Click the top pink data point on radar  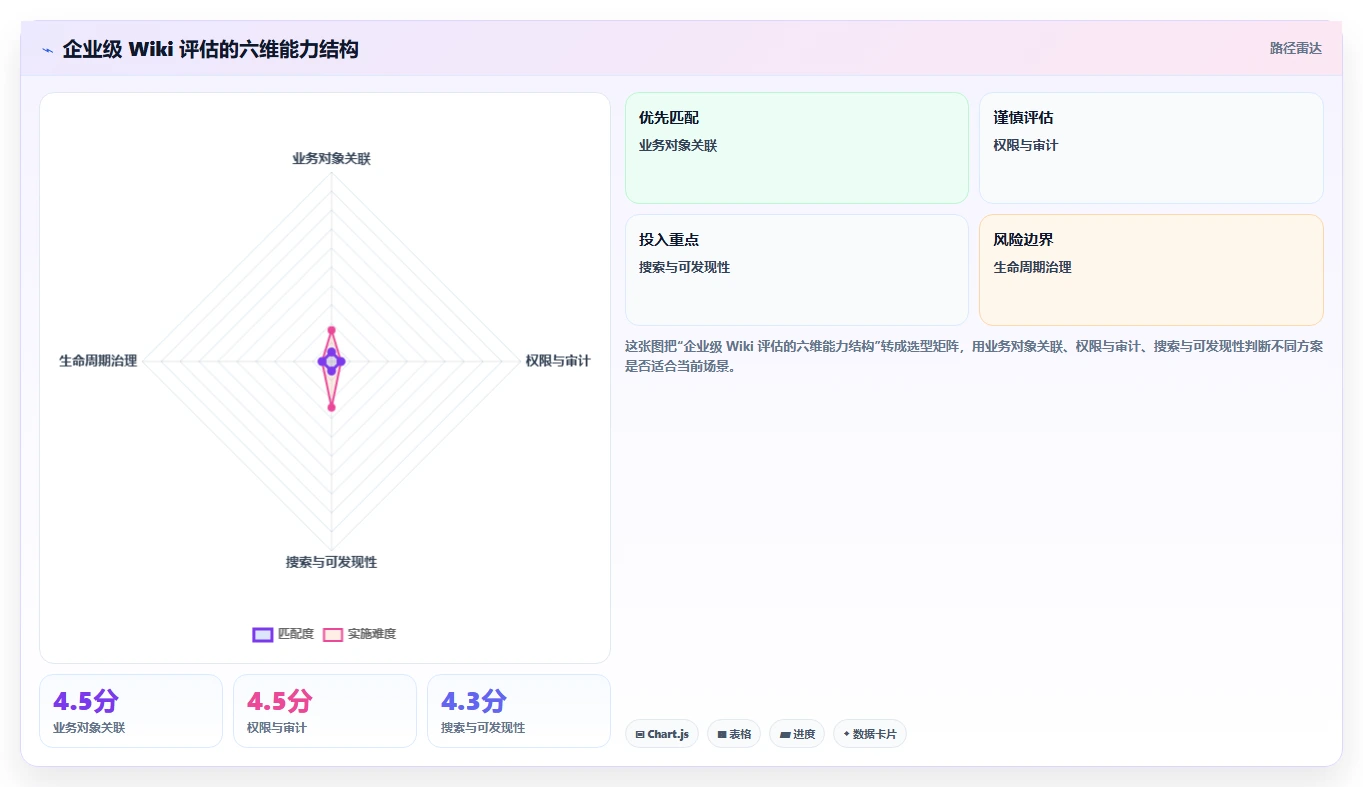coord(331,330)
